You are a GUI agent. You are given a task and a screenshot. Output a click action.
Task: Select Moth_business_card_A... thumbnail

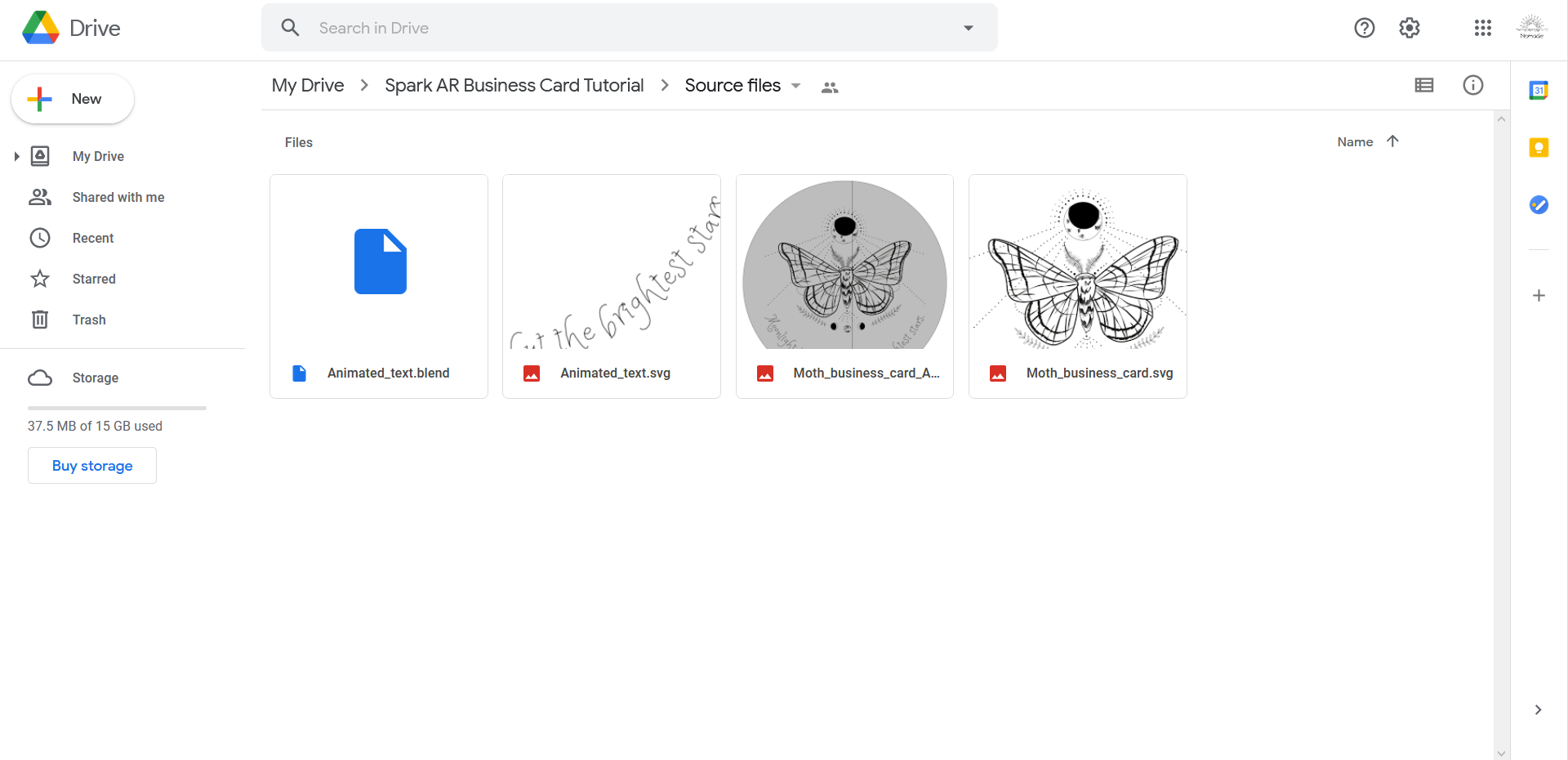click(x=844, y=262)
